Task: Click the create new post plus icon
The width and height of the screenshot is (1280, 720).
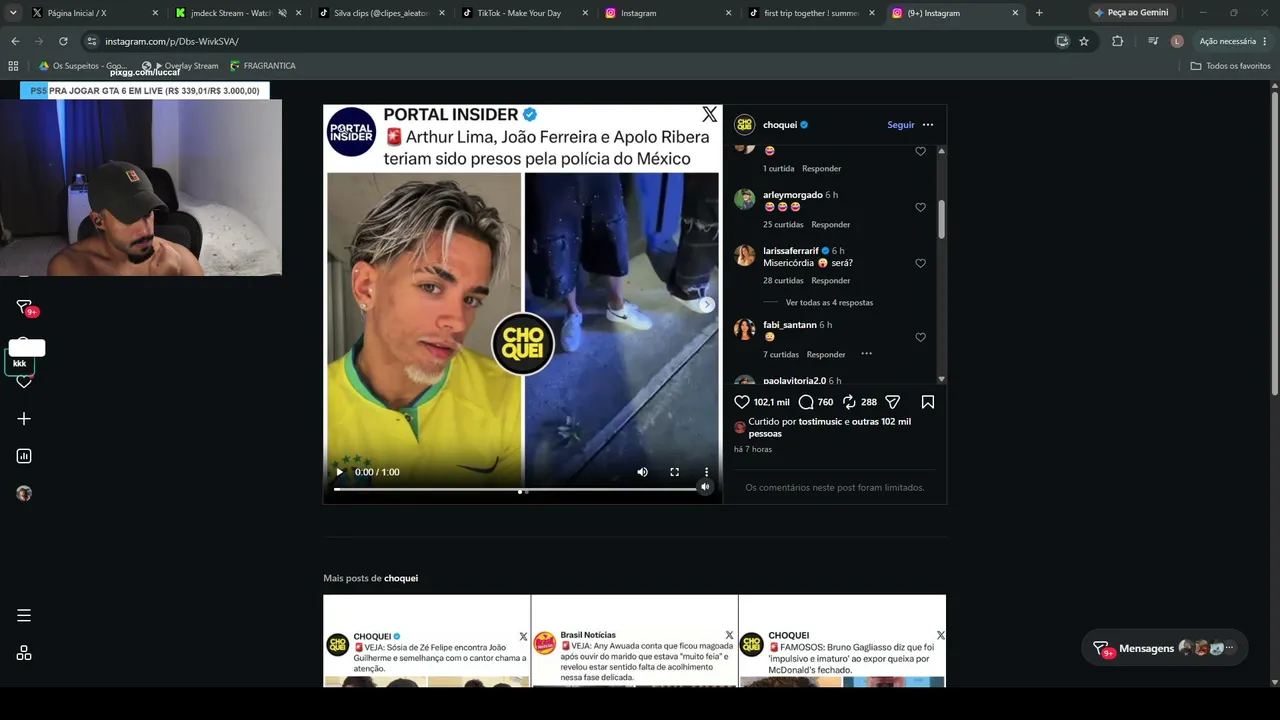Action: (24, 419)
